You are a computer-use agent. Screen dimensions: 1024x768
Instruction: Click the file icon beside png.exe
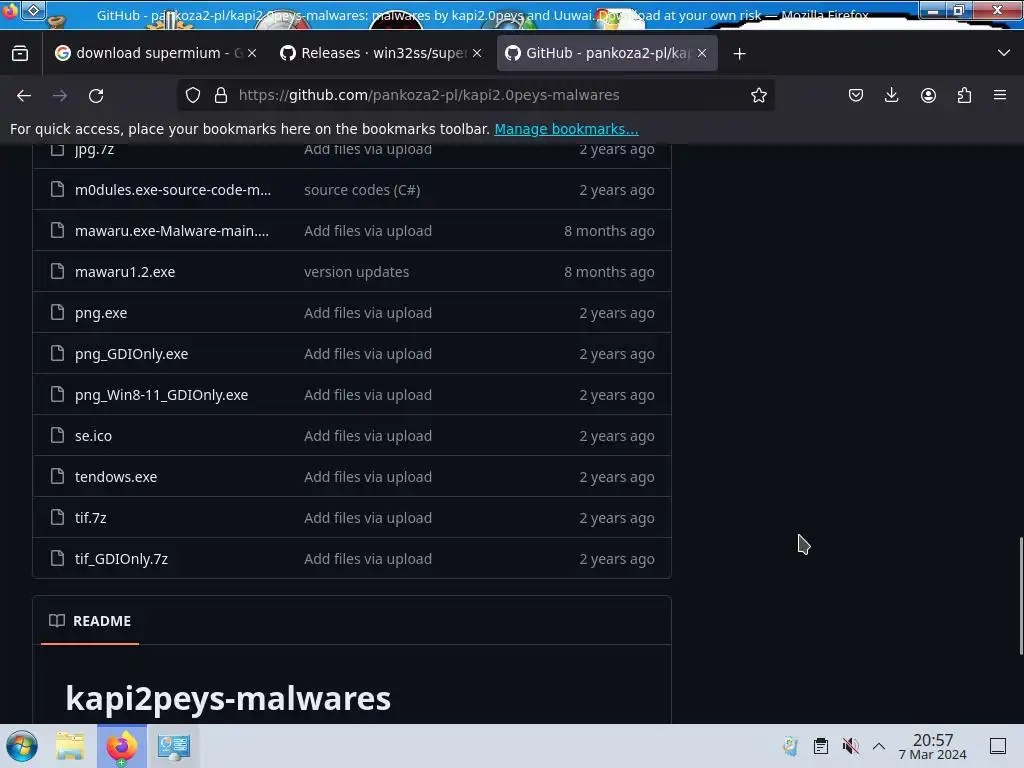[x=57, y=313]
